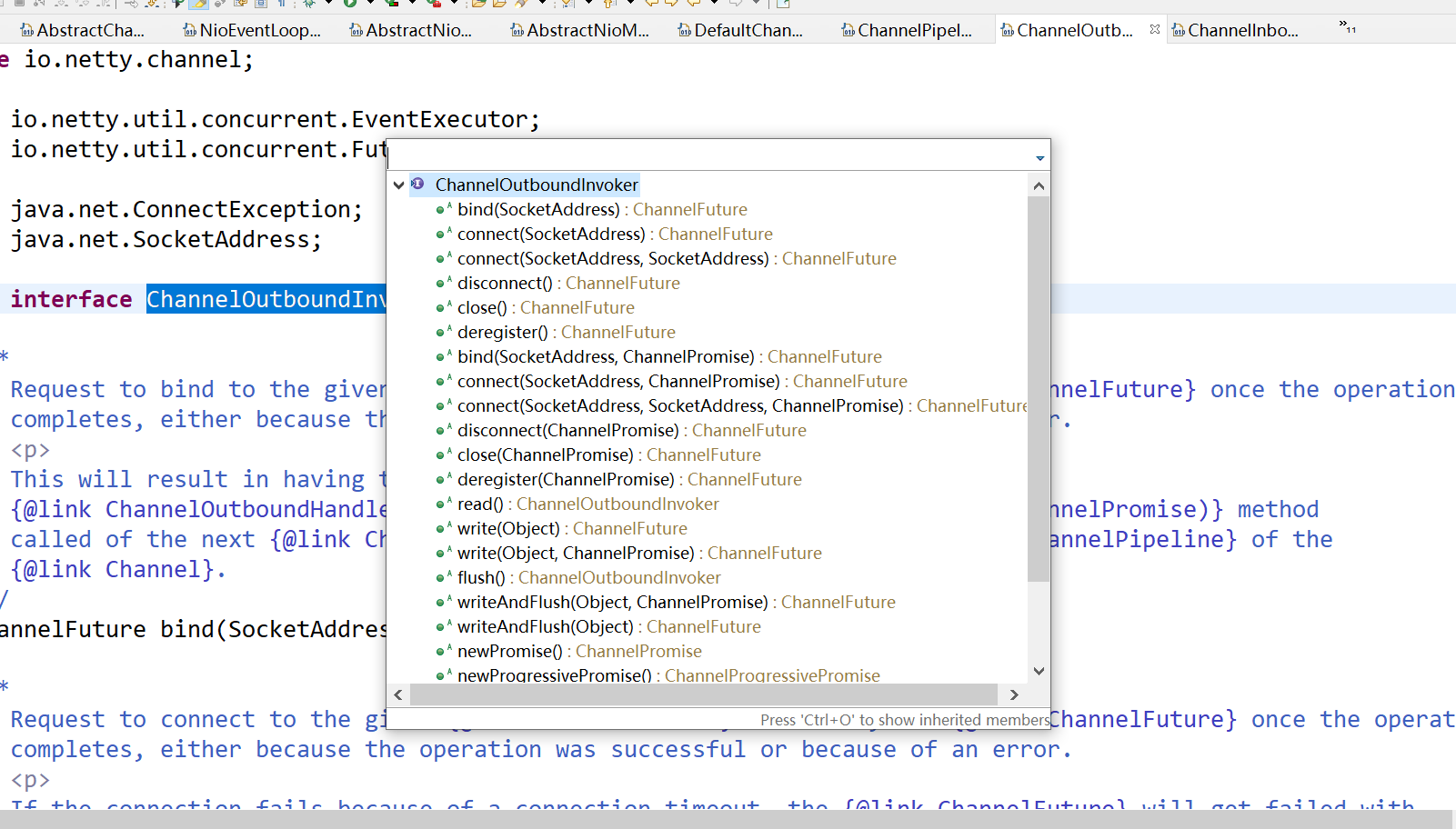This screenshot has width=1456, height=829.
Task: Click the io.netty.util.concurrent.EventExecutor import line
Action: 276,119
